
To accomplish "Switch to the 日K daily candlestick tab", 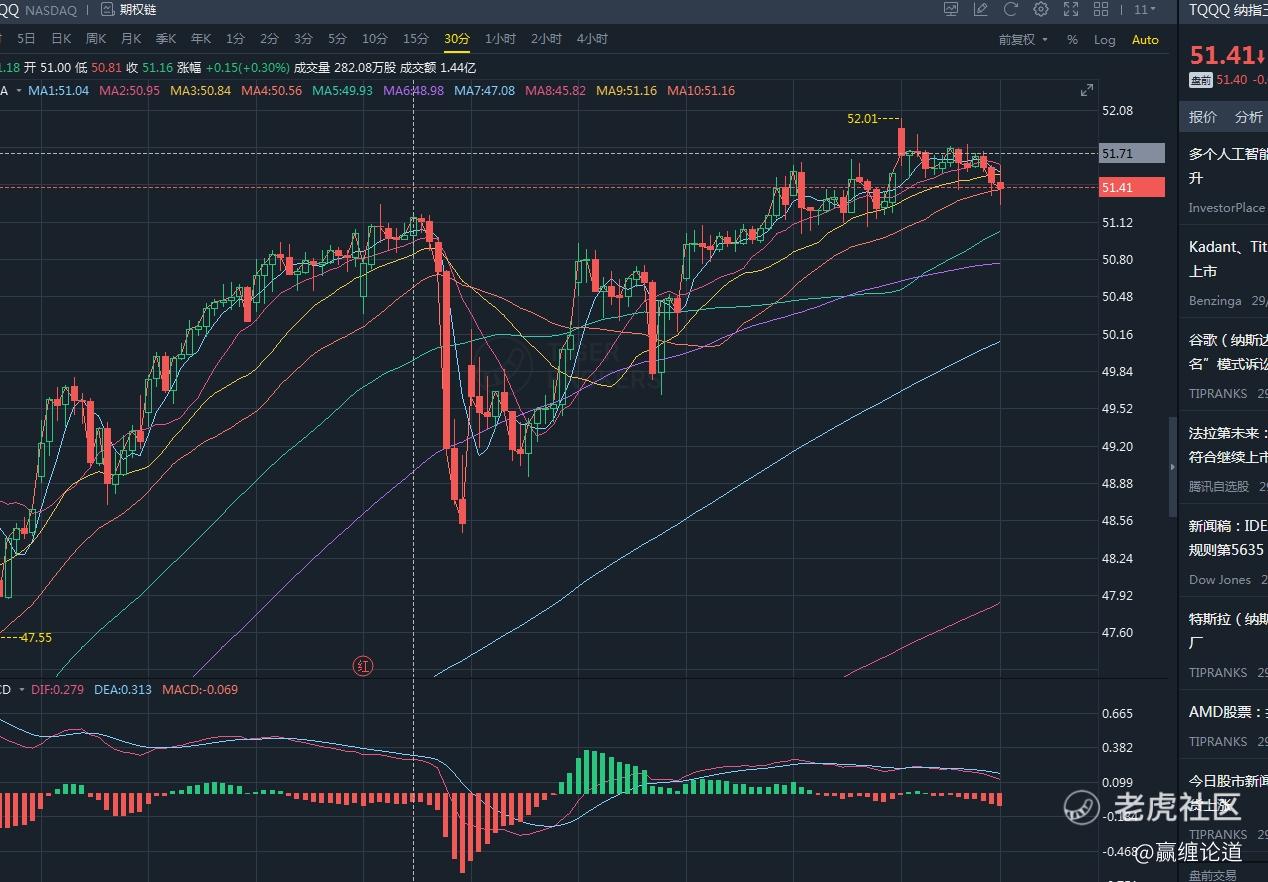I will tap(61, 39).
